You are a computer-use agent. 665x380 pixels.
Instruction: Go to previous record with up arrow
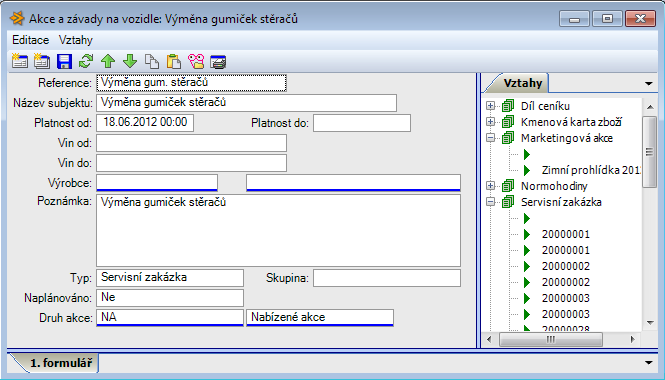(108, 61)
